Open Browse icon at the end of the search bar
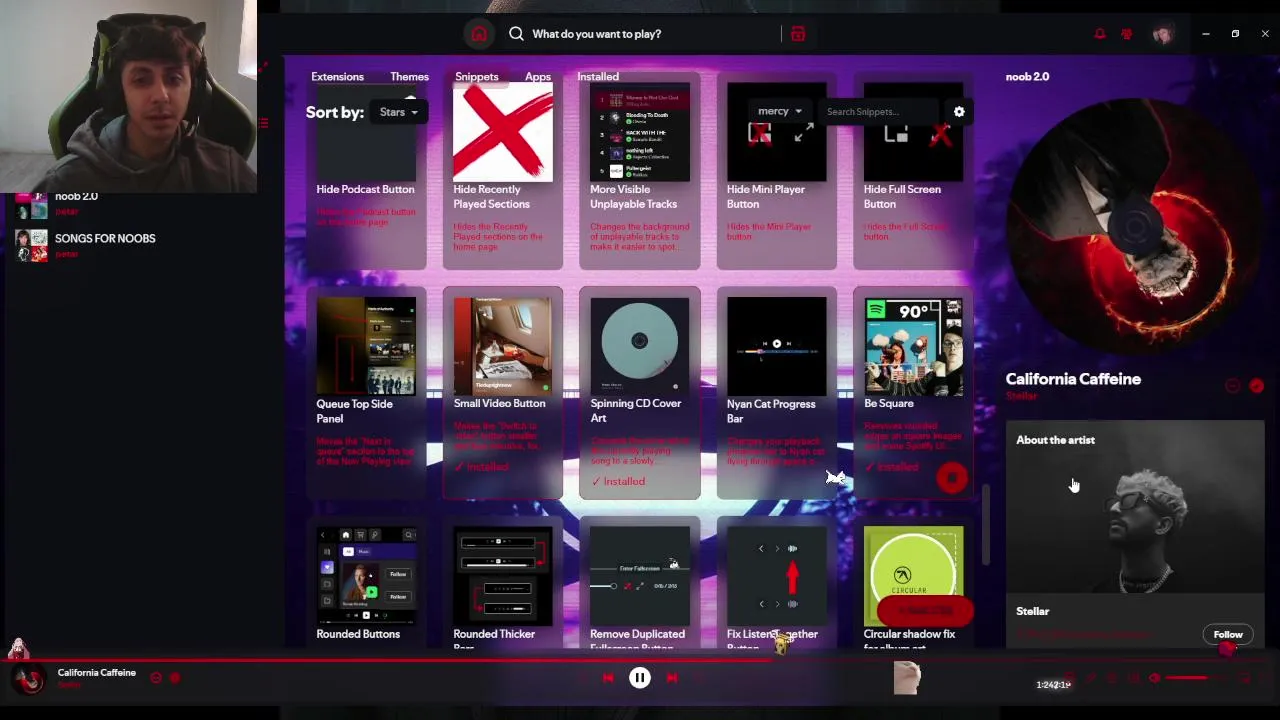 797,34
